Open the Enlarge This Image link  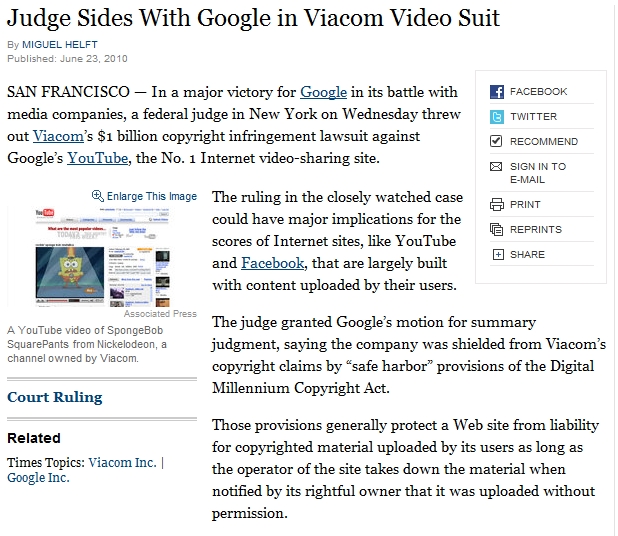pos(152,196)
